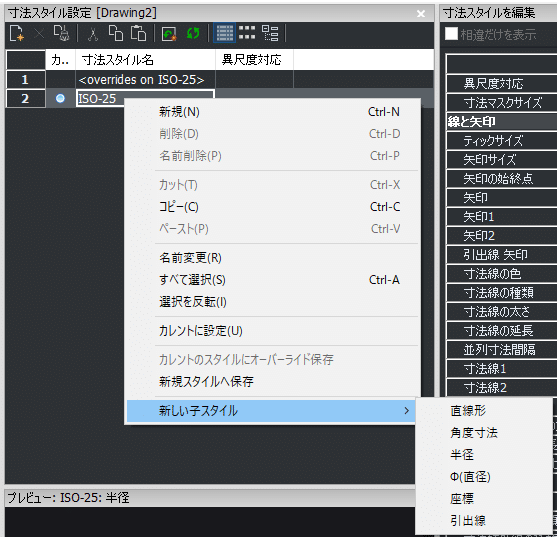Click ペースト(P) menu entry
The image size is (557, 537).
point(273,229)
